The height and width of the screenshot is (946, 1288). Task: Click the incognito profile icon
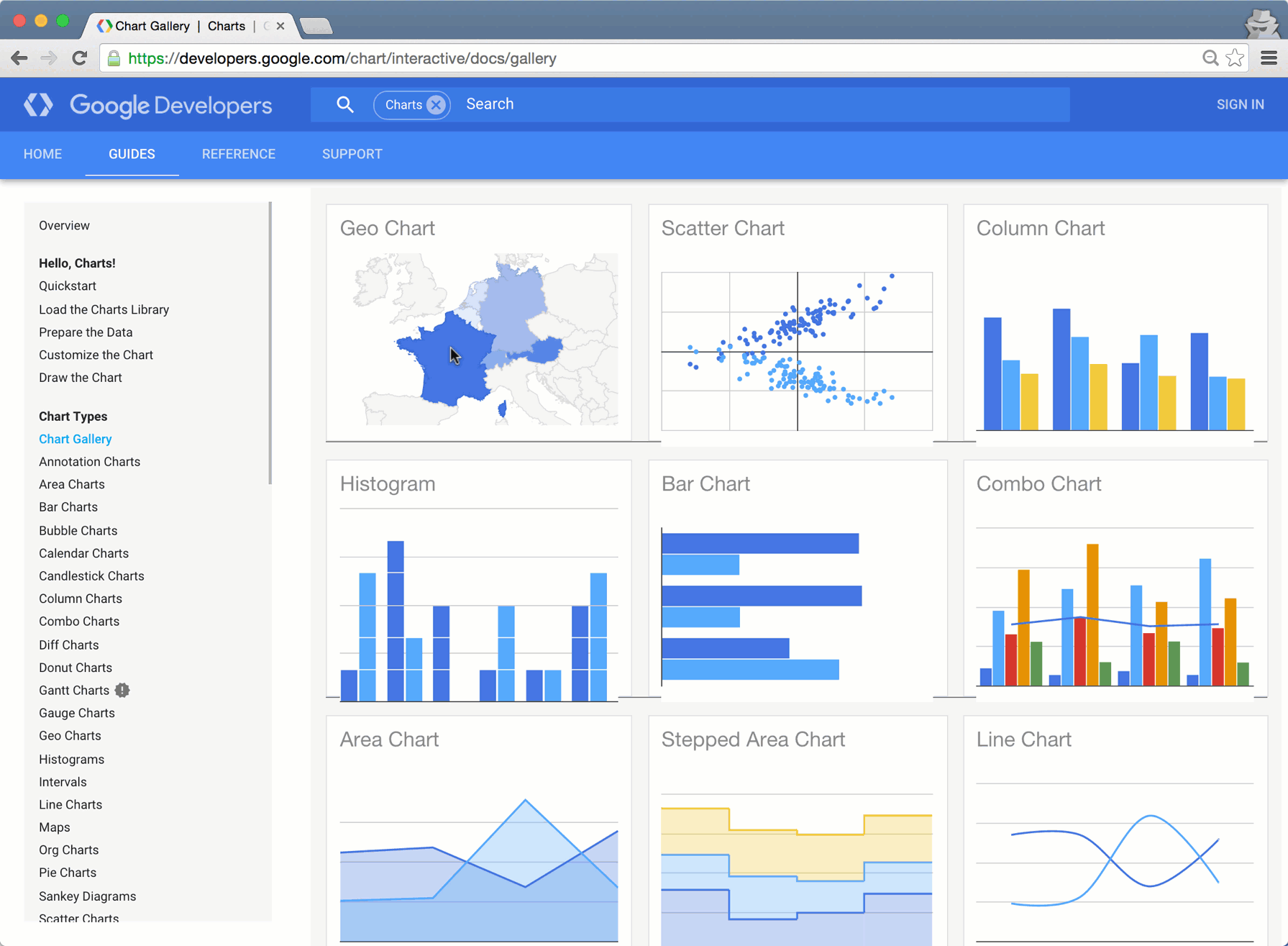click(1261, 23)
